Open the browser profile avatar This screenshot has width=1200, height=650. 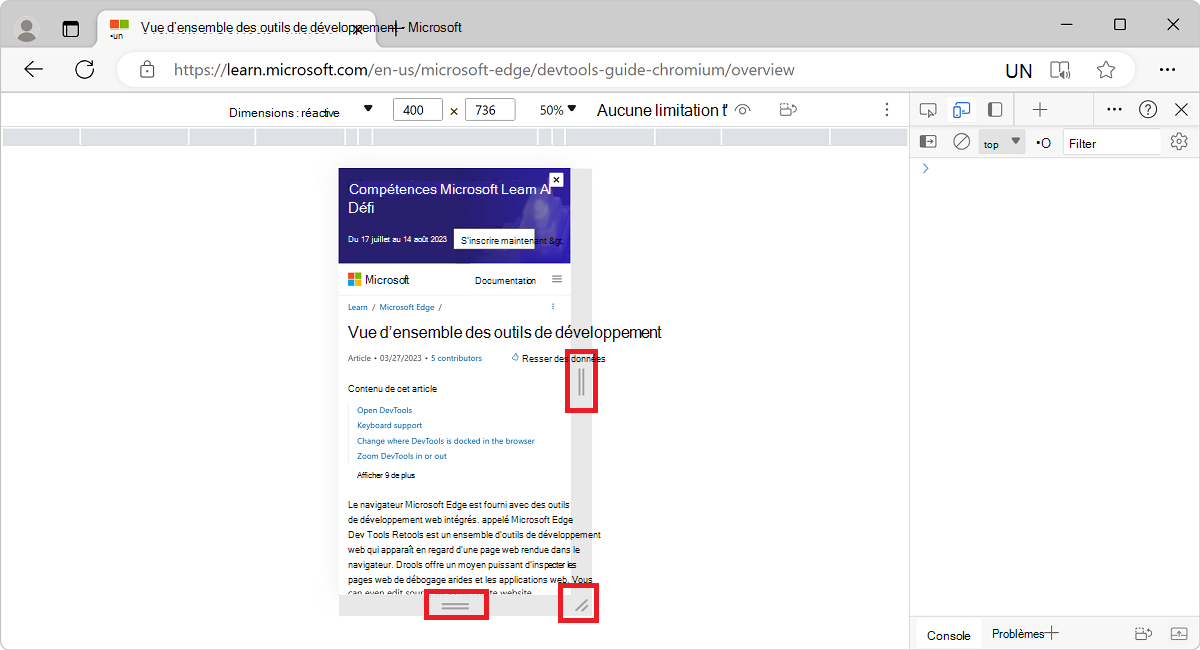27,29
